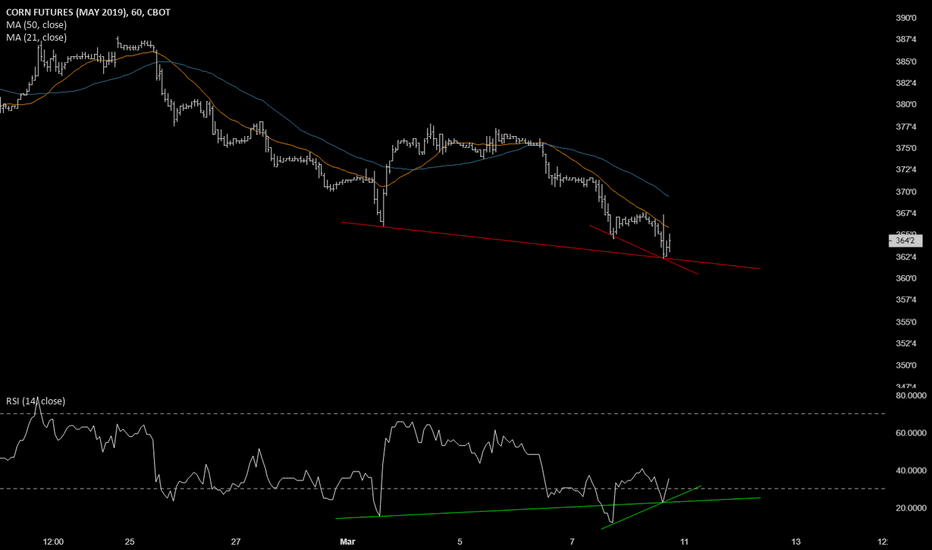Click the 387'4 price axis label
Screen dimensions: 932x550
coord(905,39)
